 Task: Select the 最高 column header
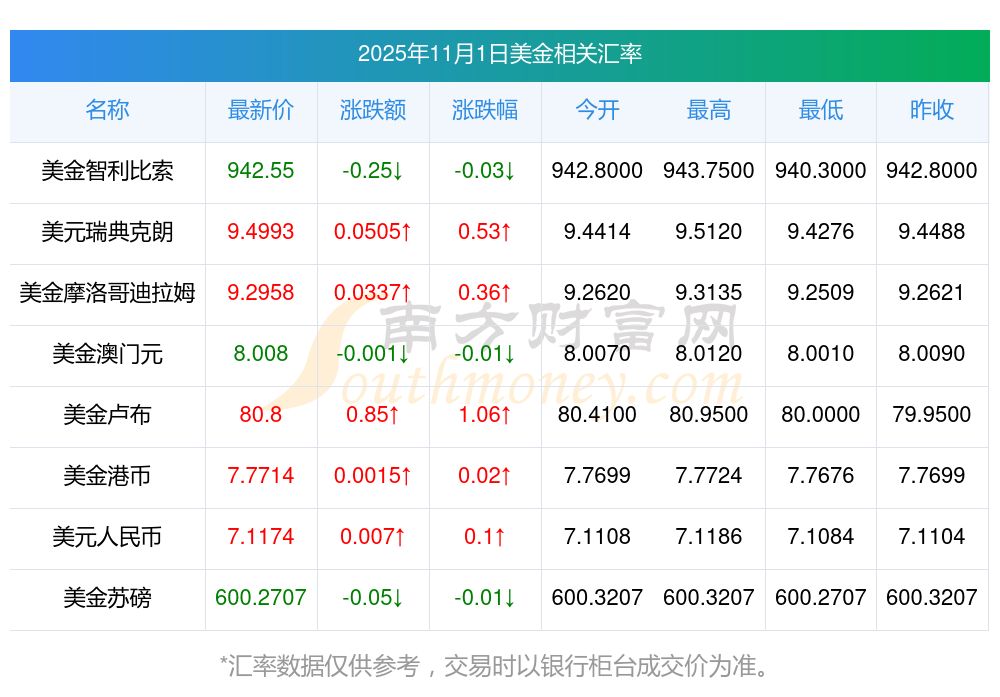(708, 110)
